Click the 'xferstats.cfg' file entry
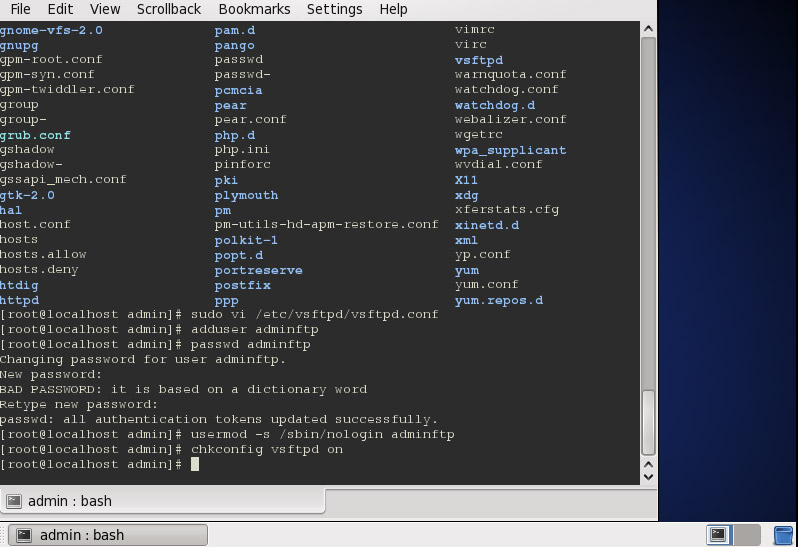Screen dimensions: 798x547 507,210
